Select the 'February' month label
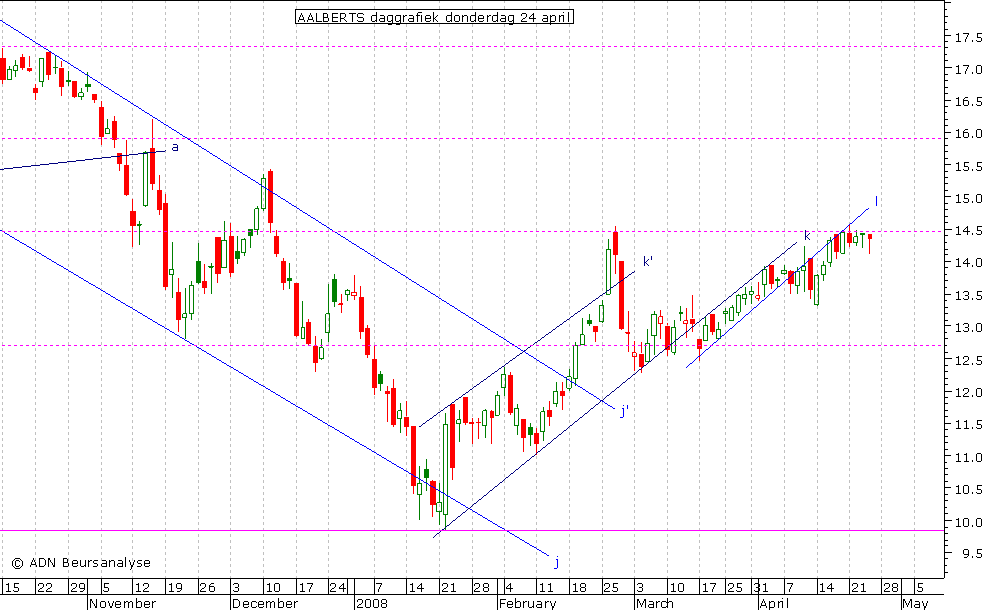This screenshot has width=985, height=610. tap(528, 604)
